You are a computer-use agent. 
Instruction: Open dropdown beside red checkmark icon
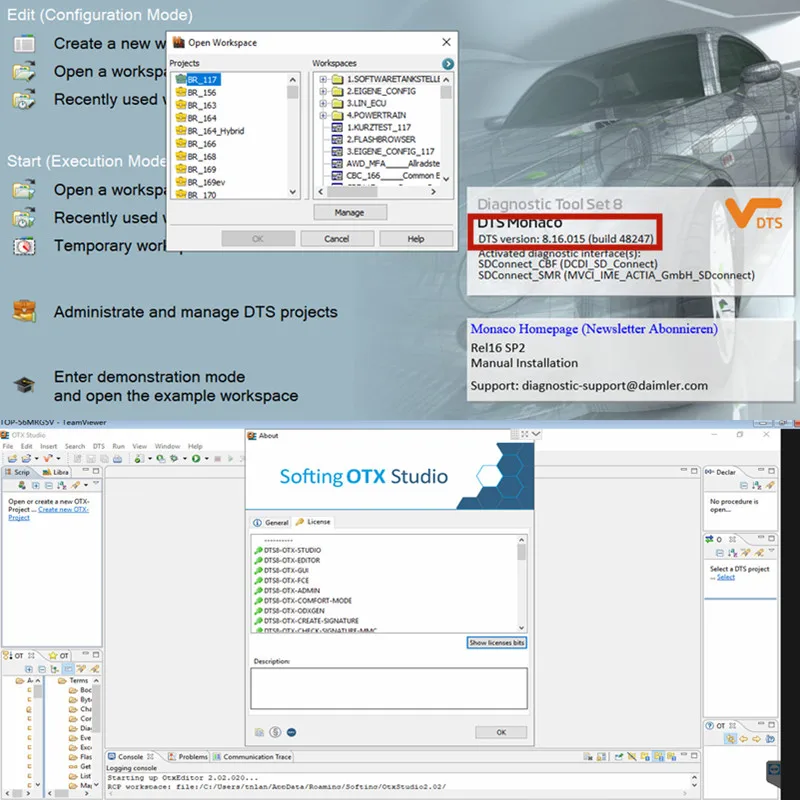58,459
